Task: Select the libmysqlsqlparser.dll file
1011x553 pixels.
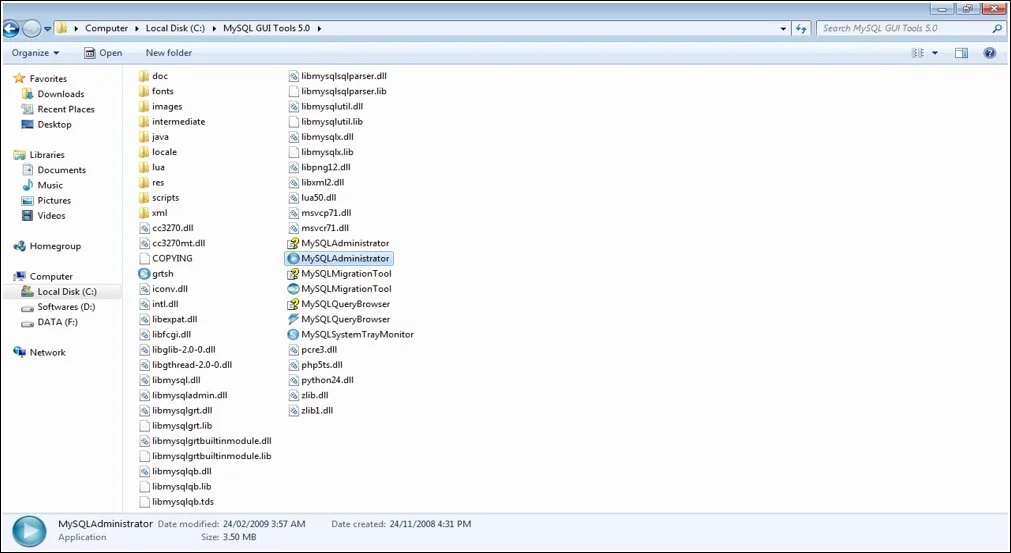Action: [337, 76]
